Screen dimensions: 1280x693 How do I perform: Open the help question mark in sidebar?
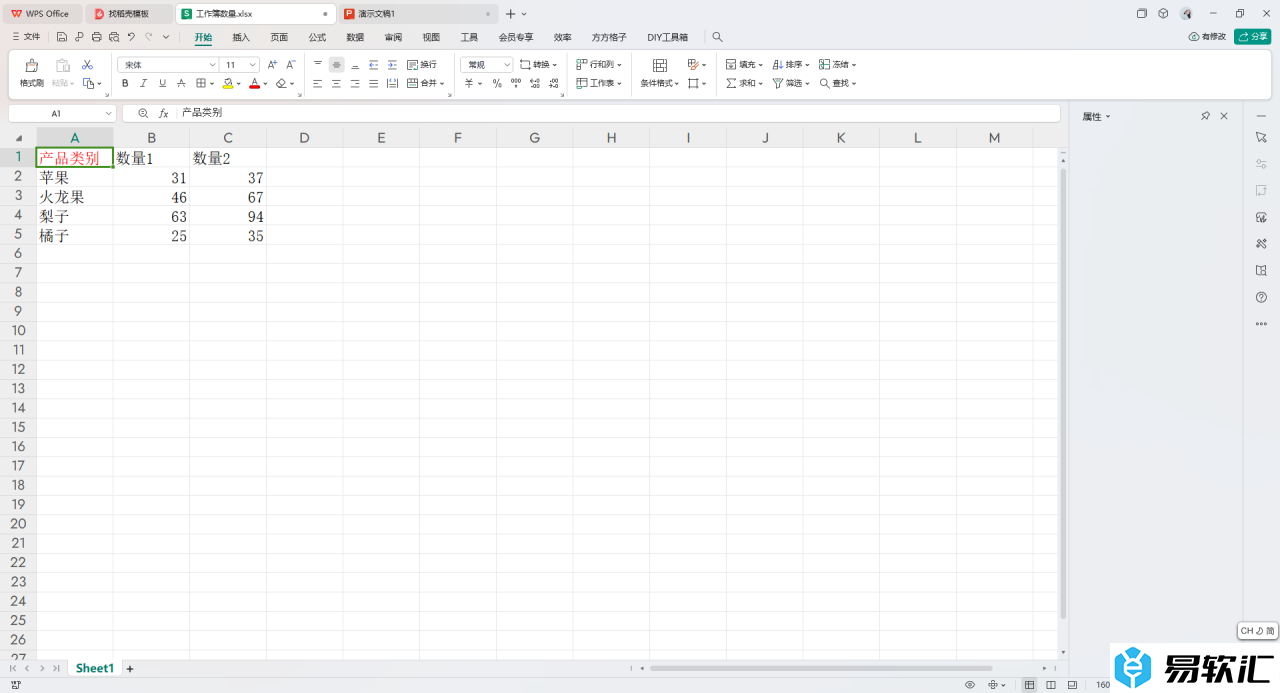coord(1261,297)
